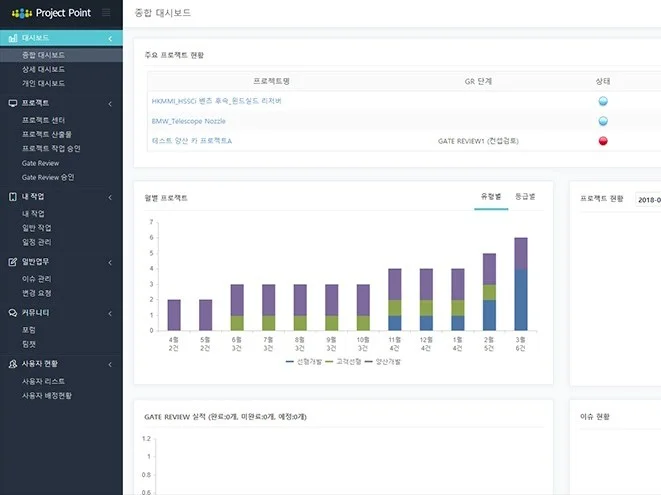The height and width of the screenshot is (495, 661).
Task: Toggle the hamburger sidebar menu icon
Action: (107, 13)
